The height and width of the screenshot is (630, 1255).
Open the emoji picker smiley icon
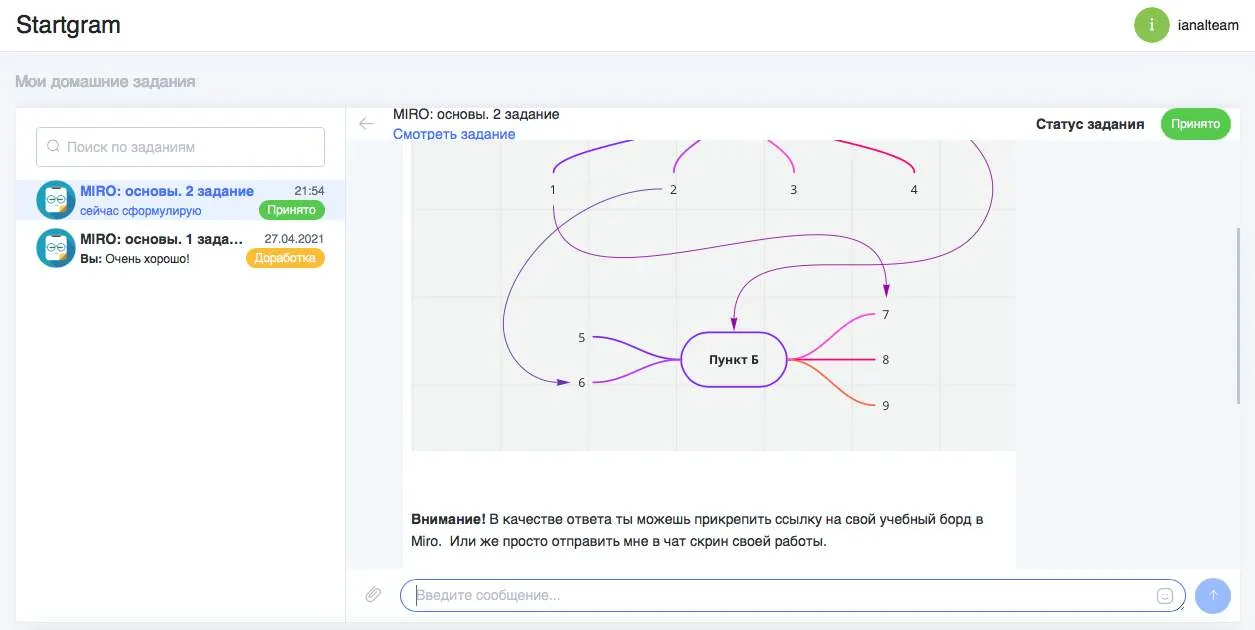(1164, 596)
